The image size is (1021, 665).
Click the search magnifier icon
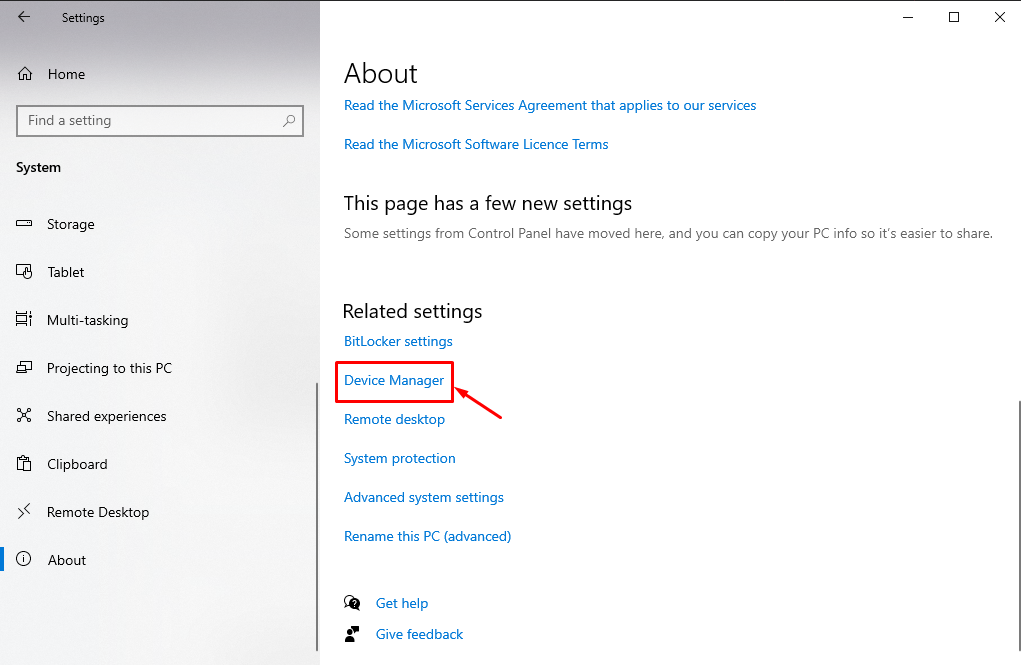289,120
